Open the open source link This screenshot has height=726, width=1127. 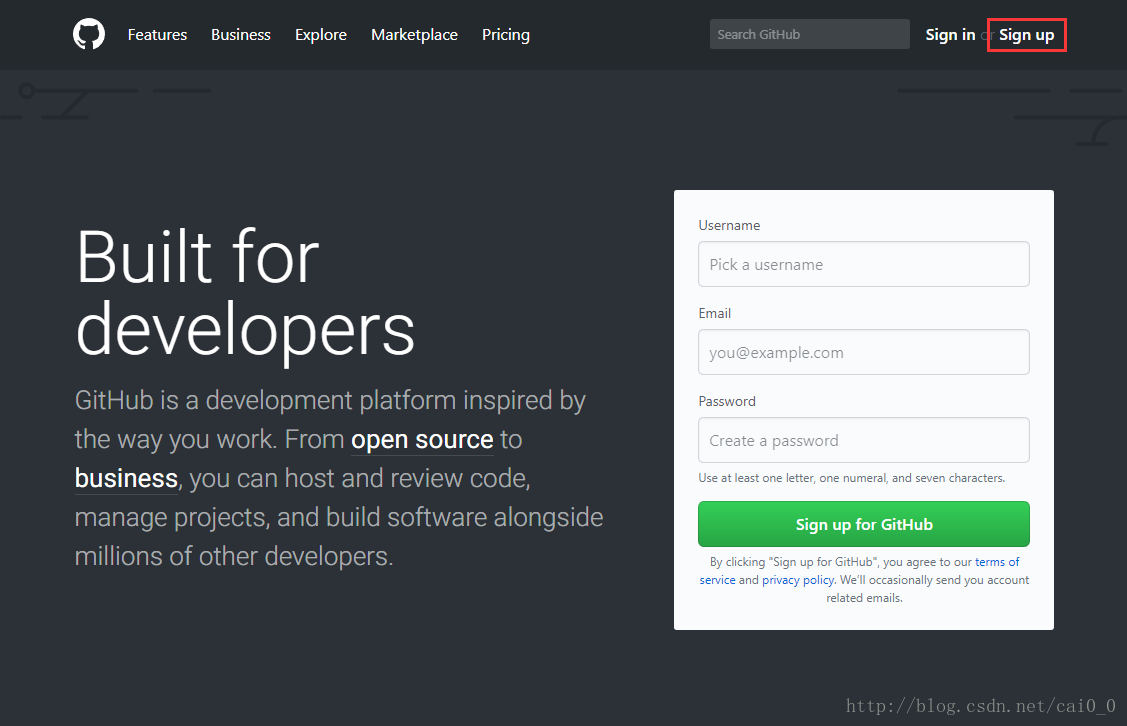pos(421,439)
